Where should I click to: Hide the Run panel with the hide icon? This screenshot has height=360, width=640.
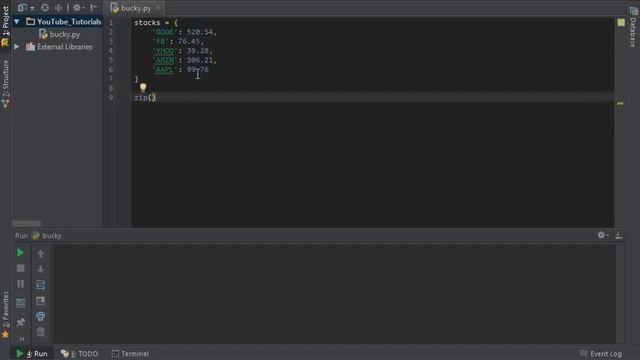pyautogui.click(x=619, y=235)
